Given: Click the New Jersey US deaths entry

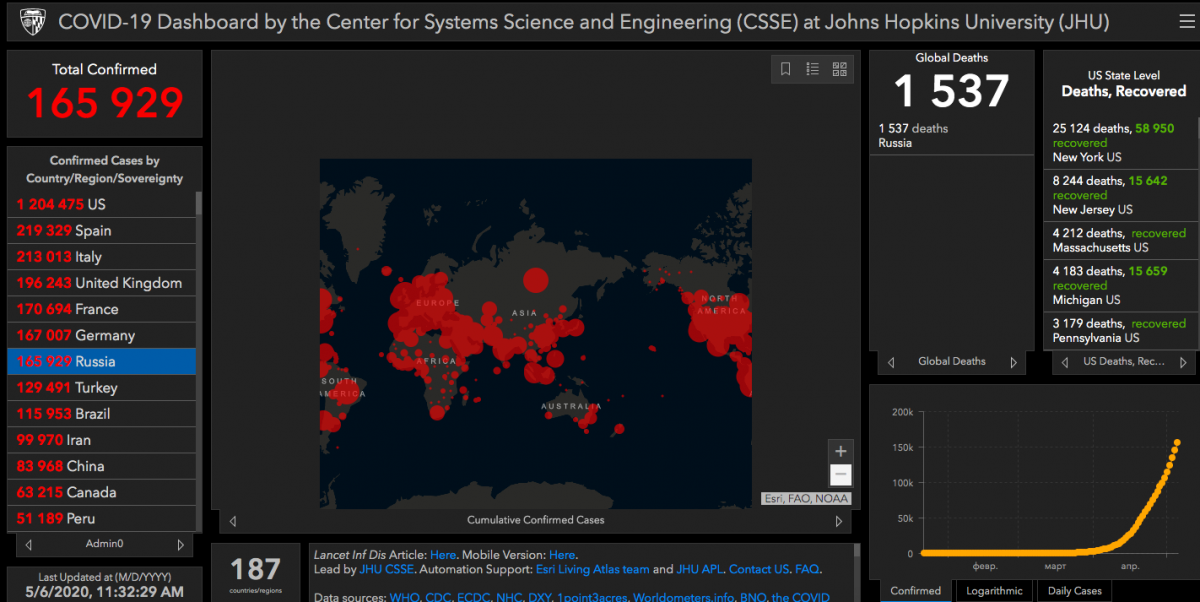Looking at the screenshot, I should click(x=1118, y=195).
